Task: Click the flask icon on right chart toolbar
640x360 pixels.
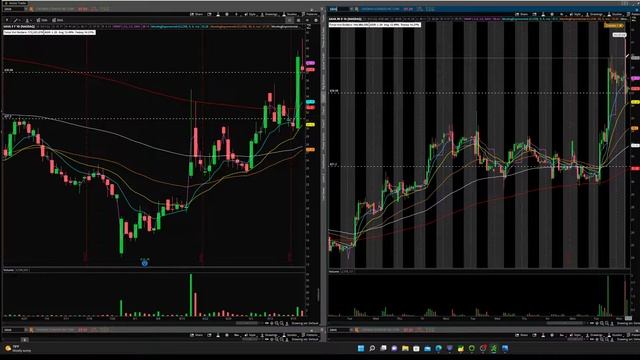Action: (x=543, y=14)
